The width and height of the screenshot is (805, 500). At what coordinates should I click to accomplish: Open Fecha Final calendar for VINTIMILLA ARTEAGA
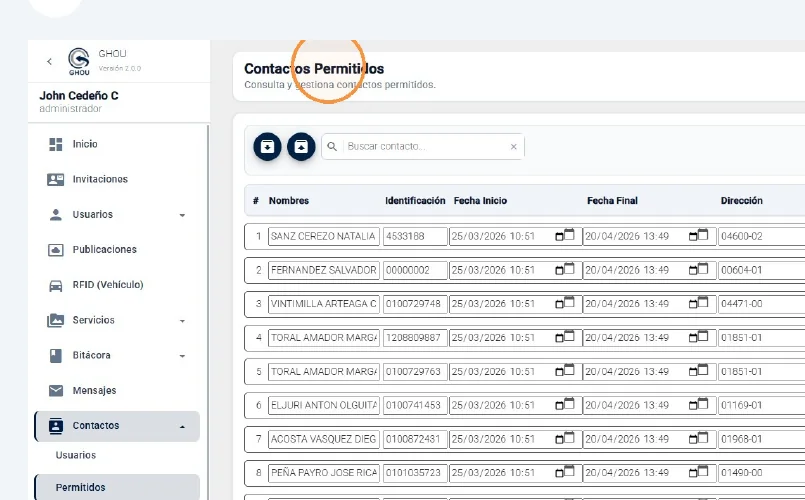pyautogui.click(x=698, y=303)
